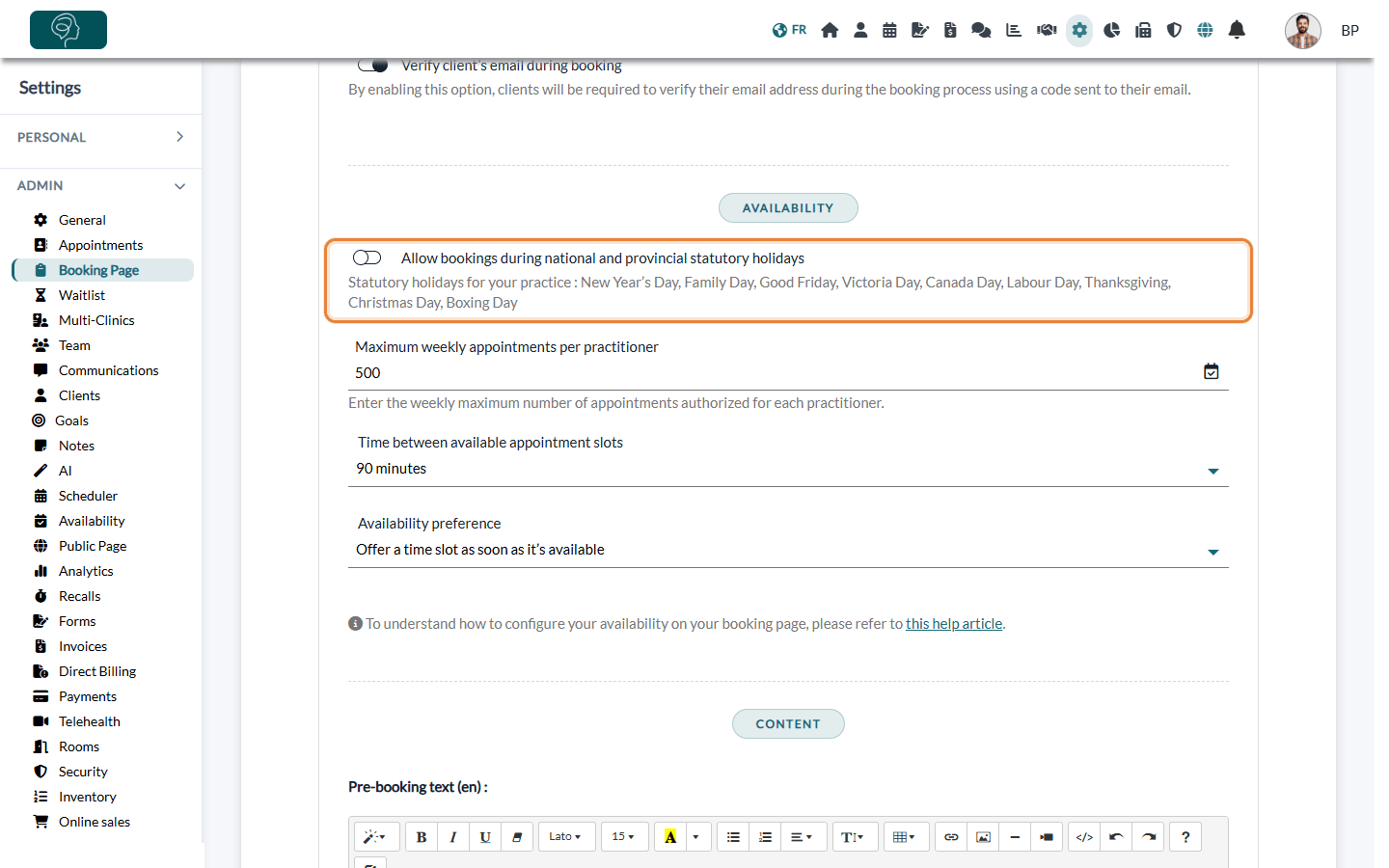Open the notifications bell
Image resolution: width=1389 pixels, height=868 pixels.
[1237, 30]
